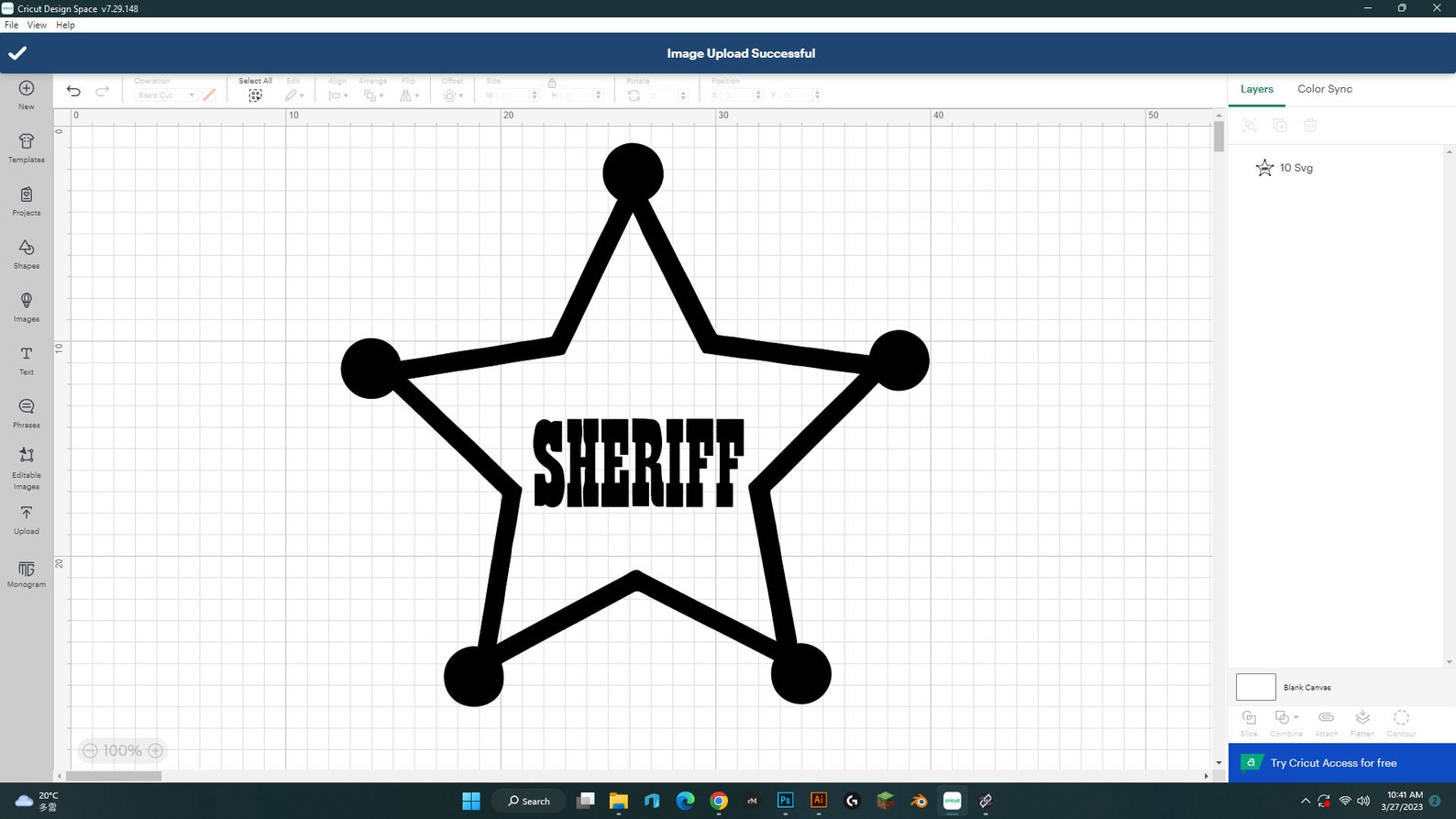Open Projects from the sidebar
The width and height of the screenshot is (1456, 819).
tap(27, 200)
